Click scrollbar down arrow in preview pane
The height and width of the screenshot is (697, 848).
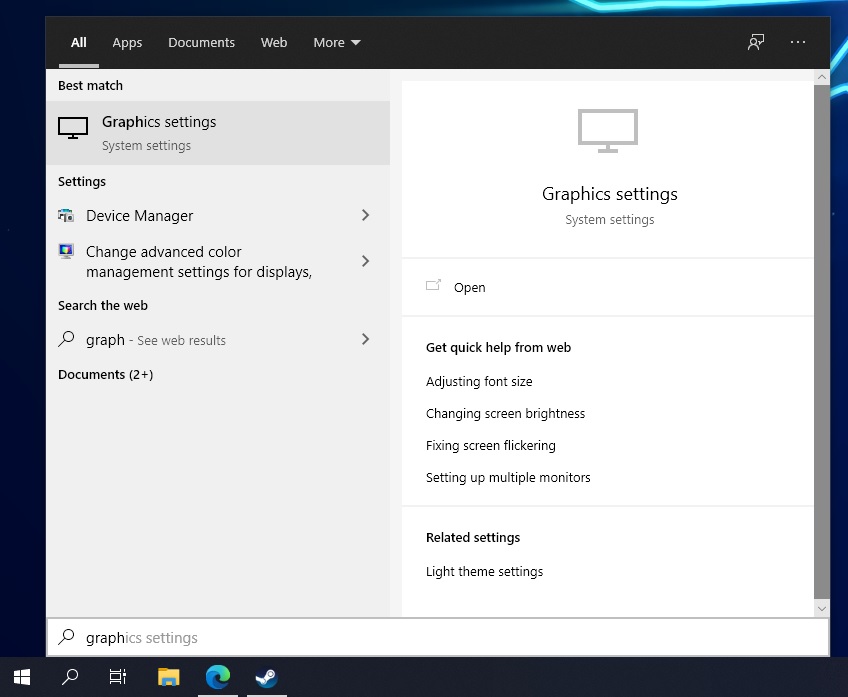point(822,608)
